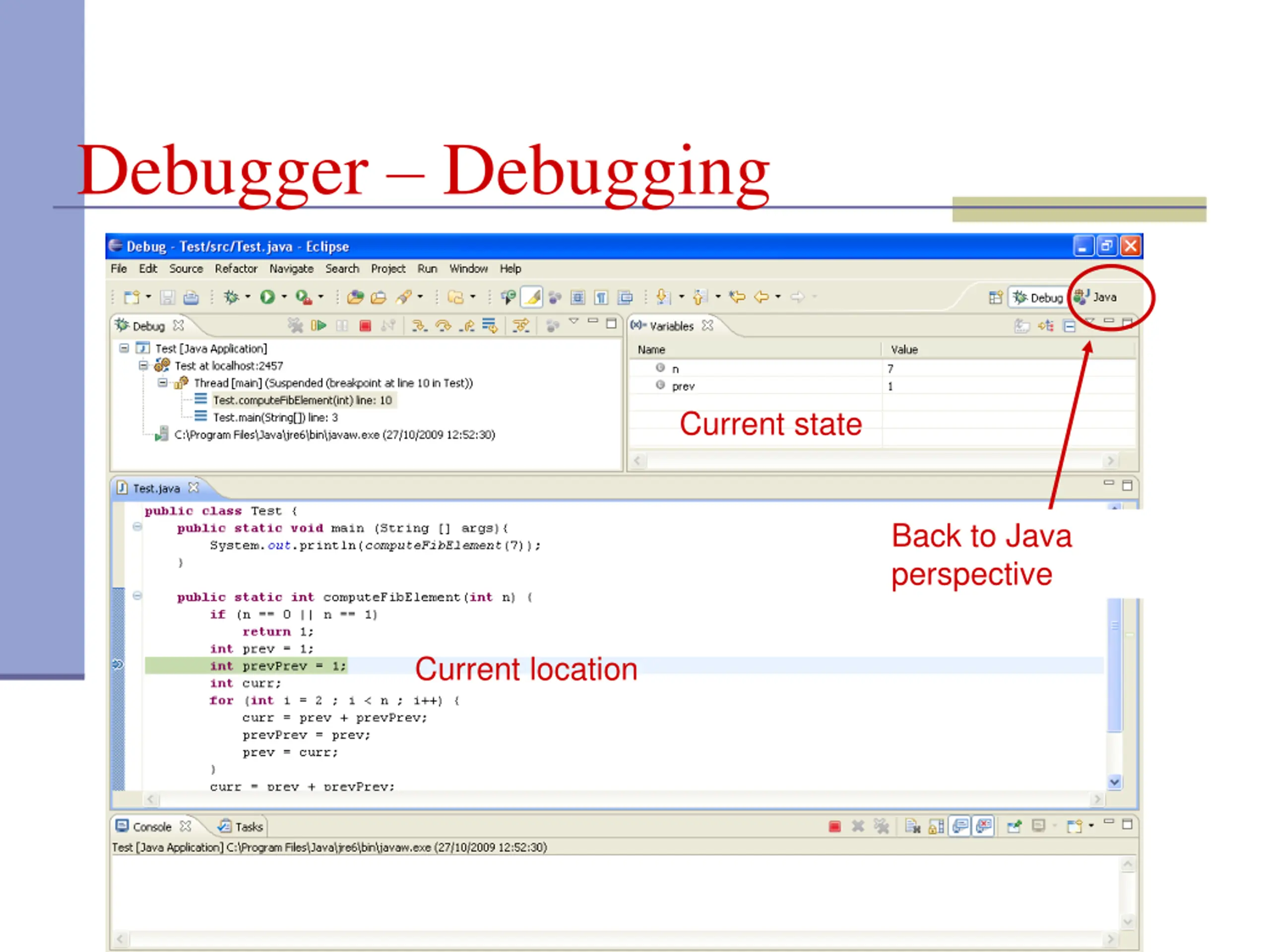
Task: Click the Open Task folder icon
Action: pos(379,297)
